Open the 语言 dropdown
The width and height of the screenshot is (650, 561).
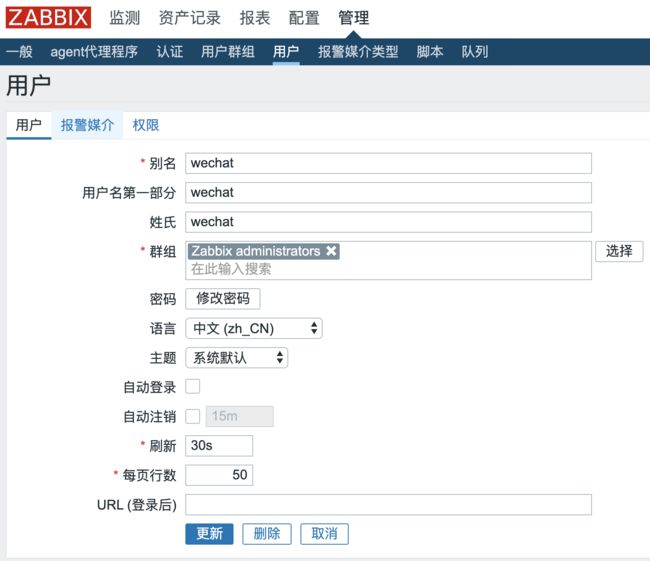[x=254, y=328]
